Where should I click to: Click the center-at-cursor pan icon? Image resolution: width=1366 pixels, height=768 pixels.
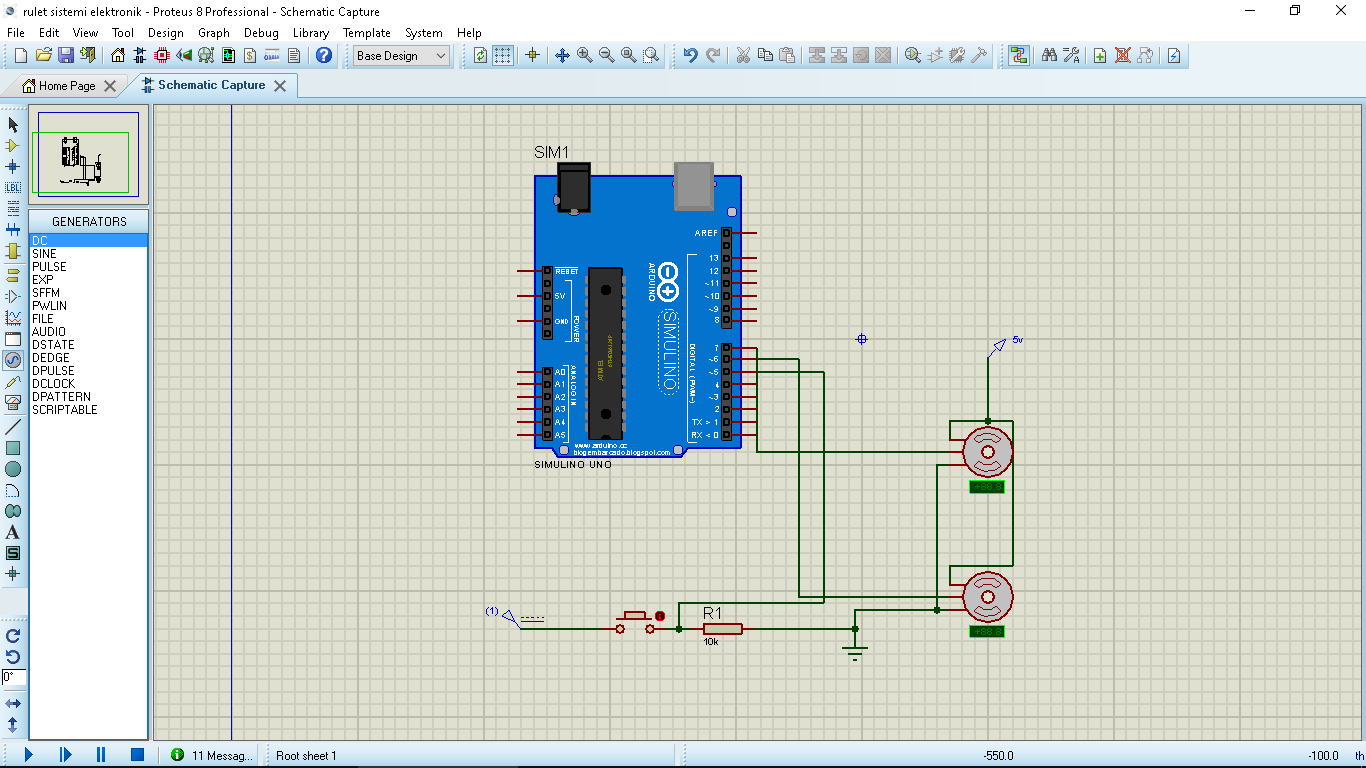coord(562,56)
